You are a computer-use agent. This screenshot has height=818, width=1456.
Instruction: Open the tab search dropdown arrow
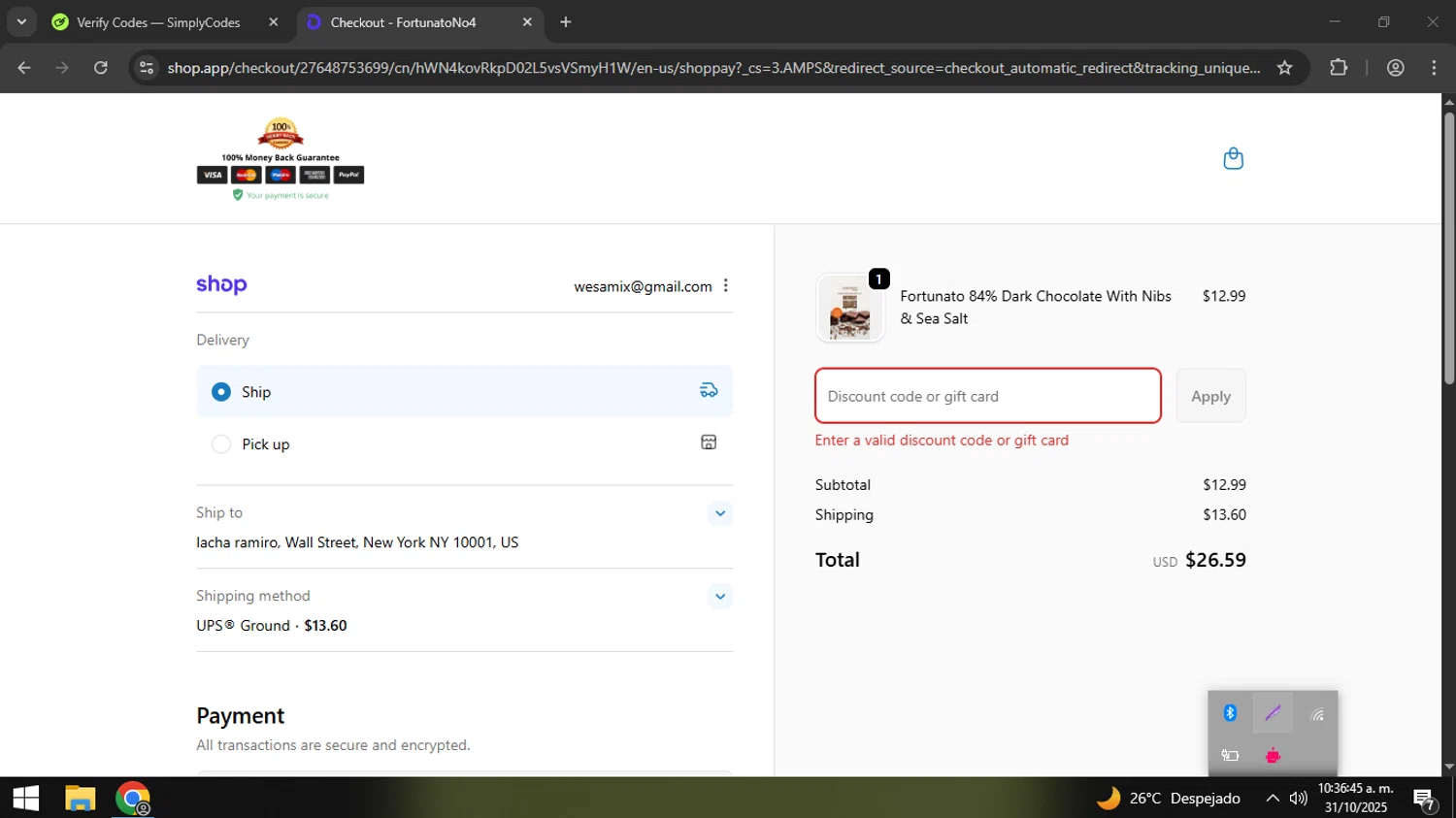[x=21, y=21]
